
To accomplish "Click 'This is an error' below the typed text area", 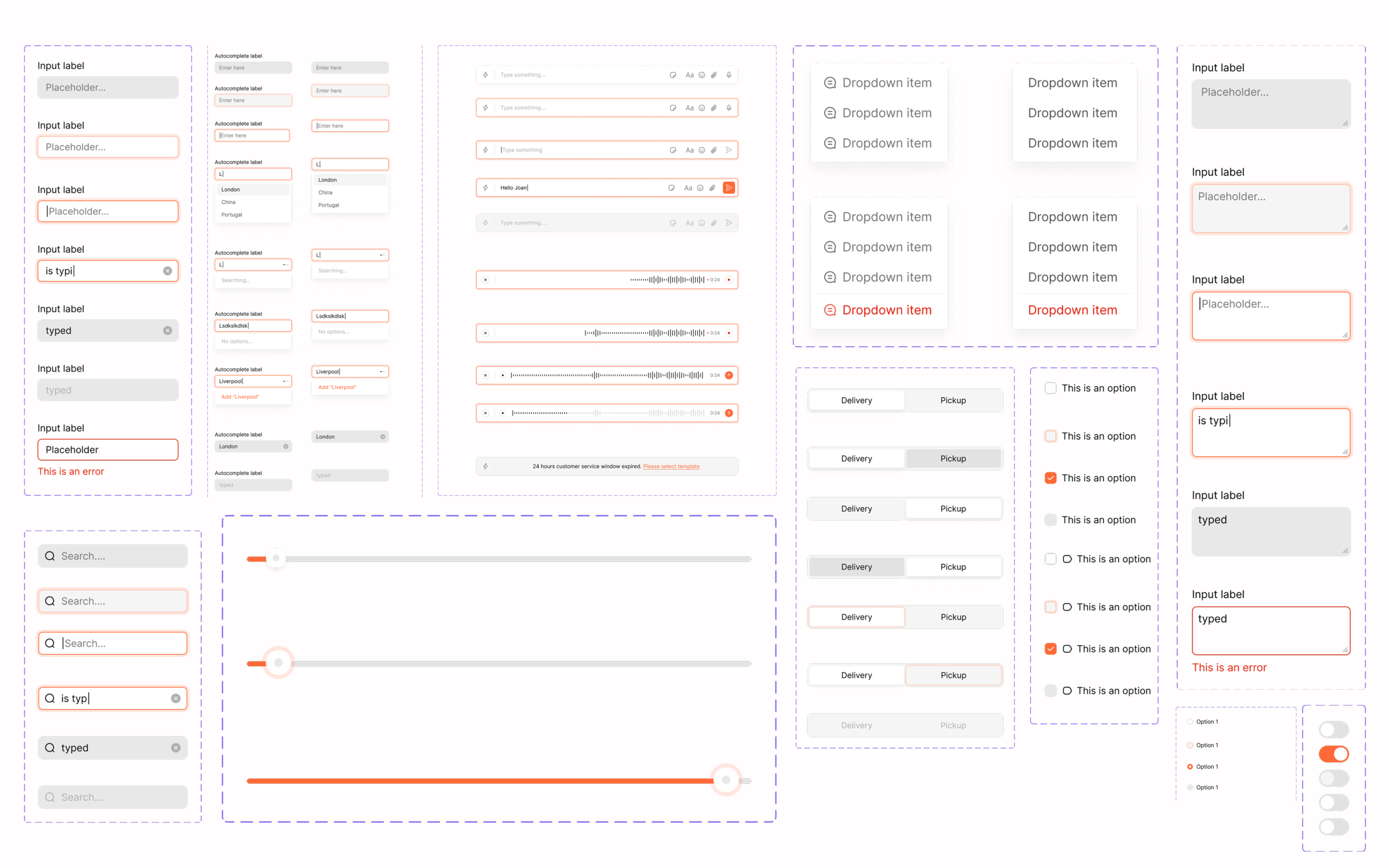I will point(1229,667).
